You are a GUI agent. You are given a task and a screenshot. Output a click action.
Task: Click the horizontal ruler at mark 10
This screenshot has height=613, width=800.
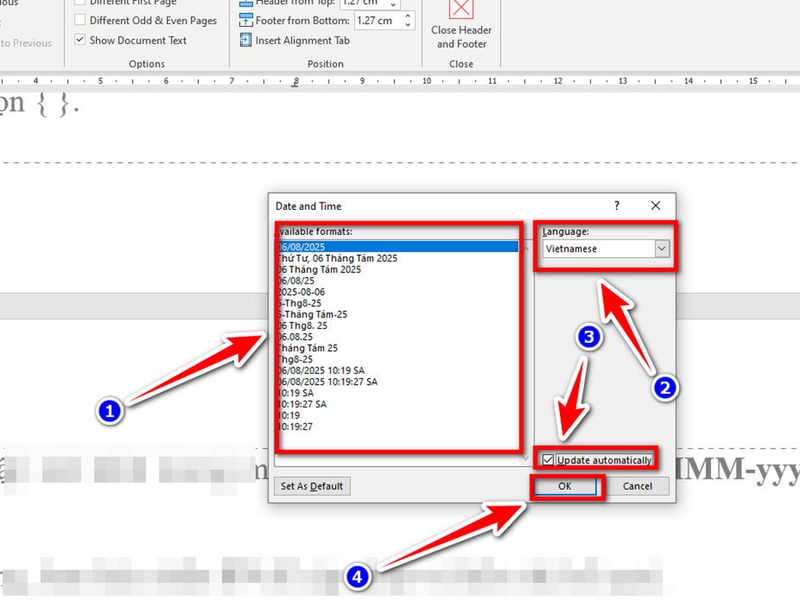click(427, 81)
